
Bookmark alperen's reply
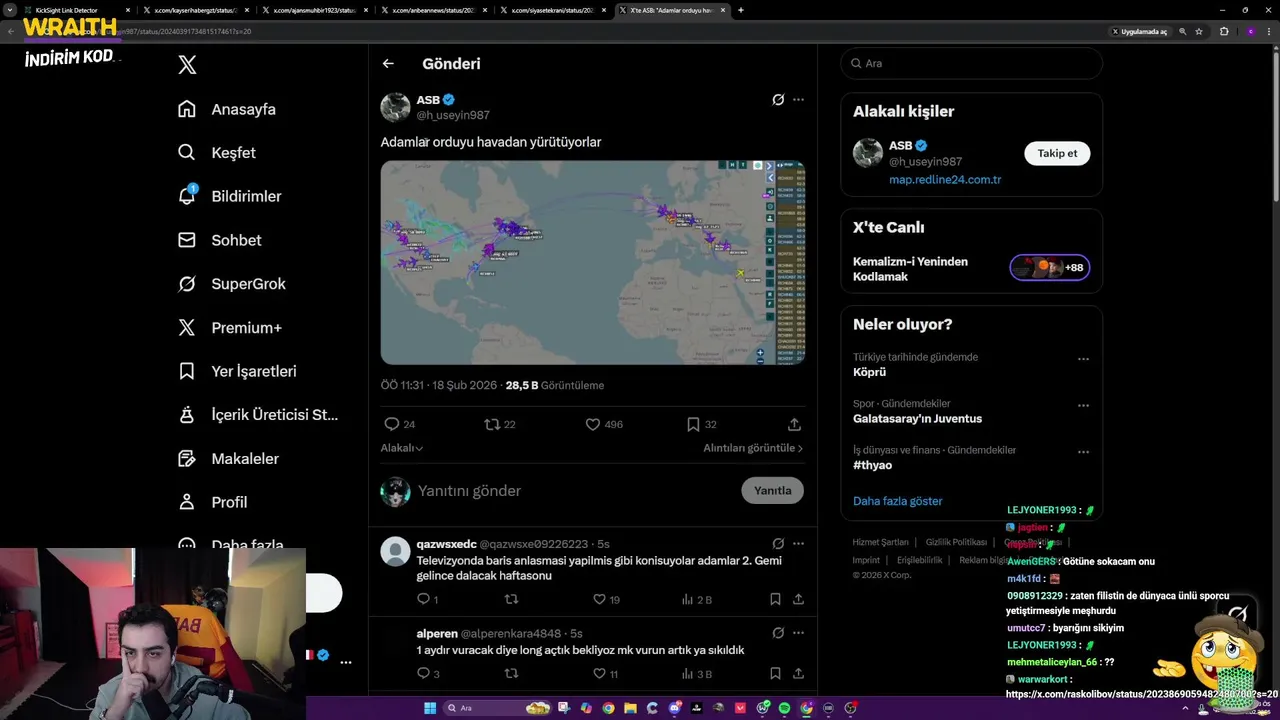775,674
